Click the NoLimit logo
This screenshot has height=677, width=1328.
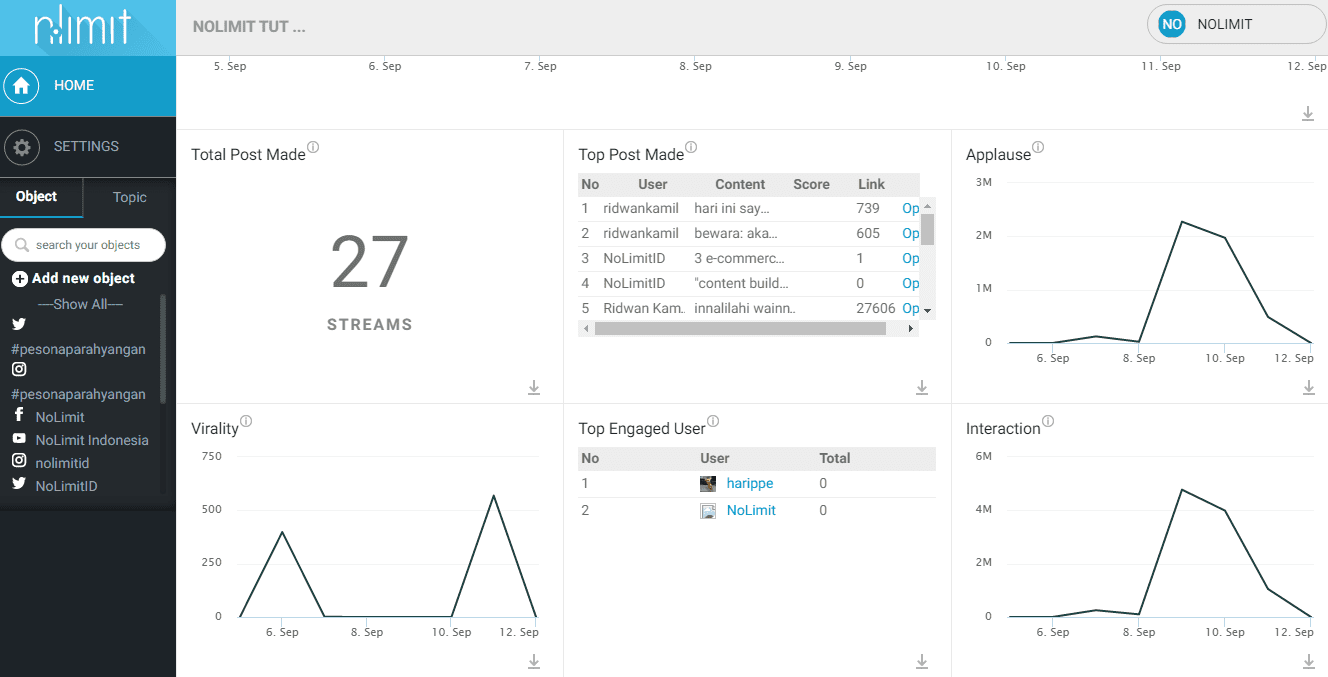point(83,27)
